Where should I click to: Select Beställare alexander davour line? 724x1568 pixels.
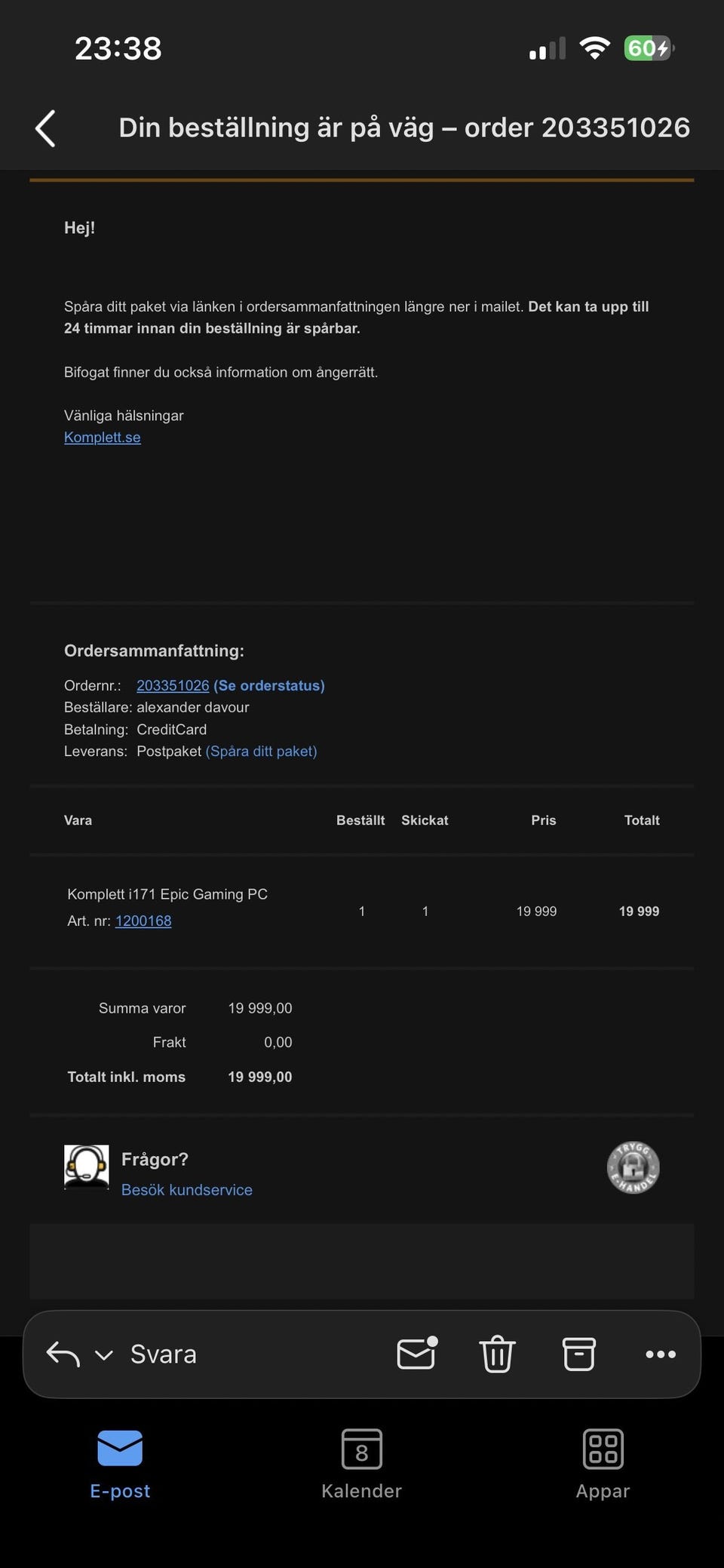click(157, 707)
